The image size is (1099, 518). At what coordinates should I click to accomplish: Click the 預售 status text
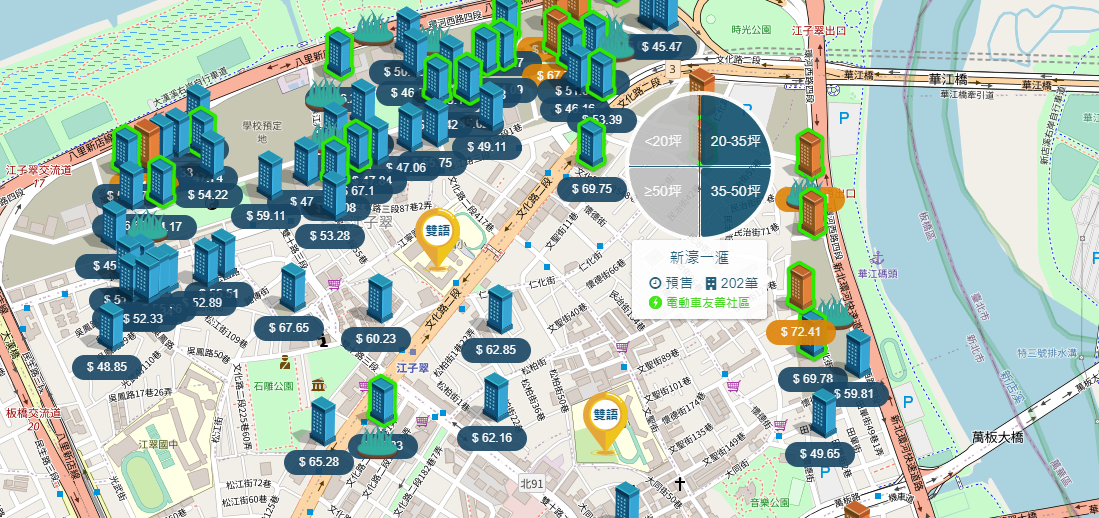click(678, 283)
